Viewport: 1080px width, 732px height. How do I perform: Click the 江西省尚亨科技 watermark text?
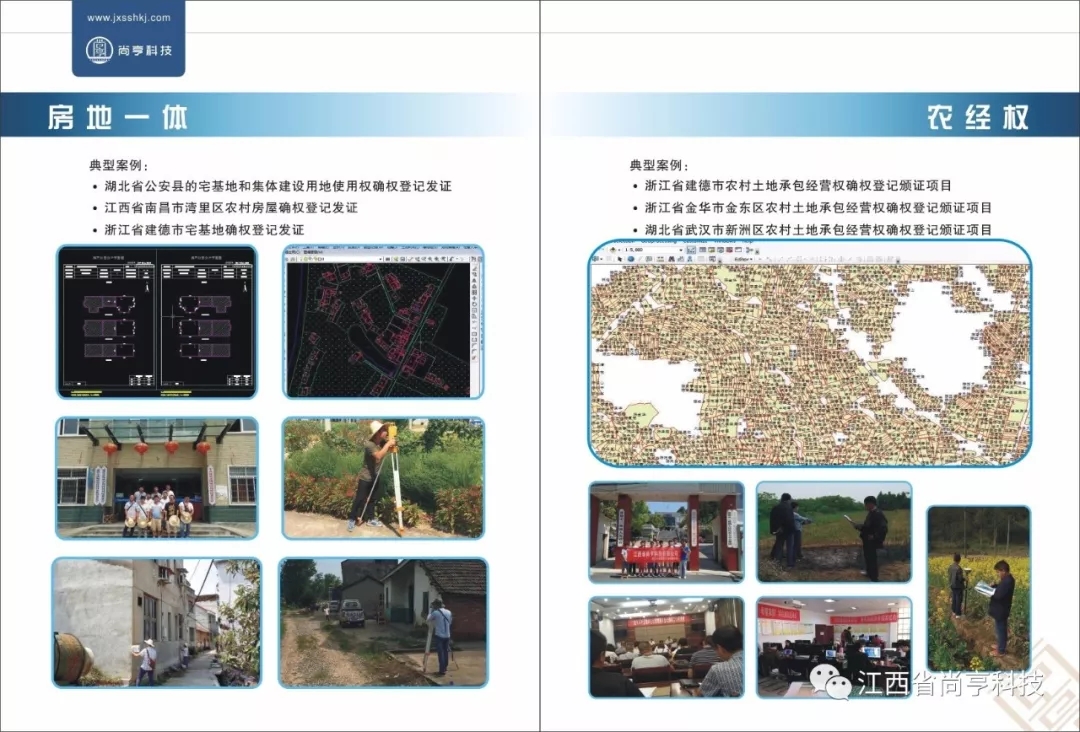[x=950, y=685]
